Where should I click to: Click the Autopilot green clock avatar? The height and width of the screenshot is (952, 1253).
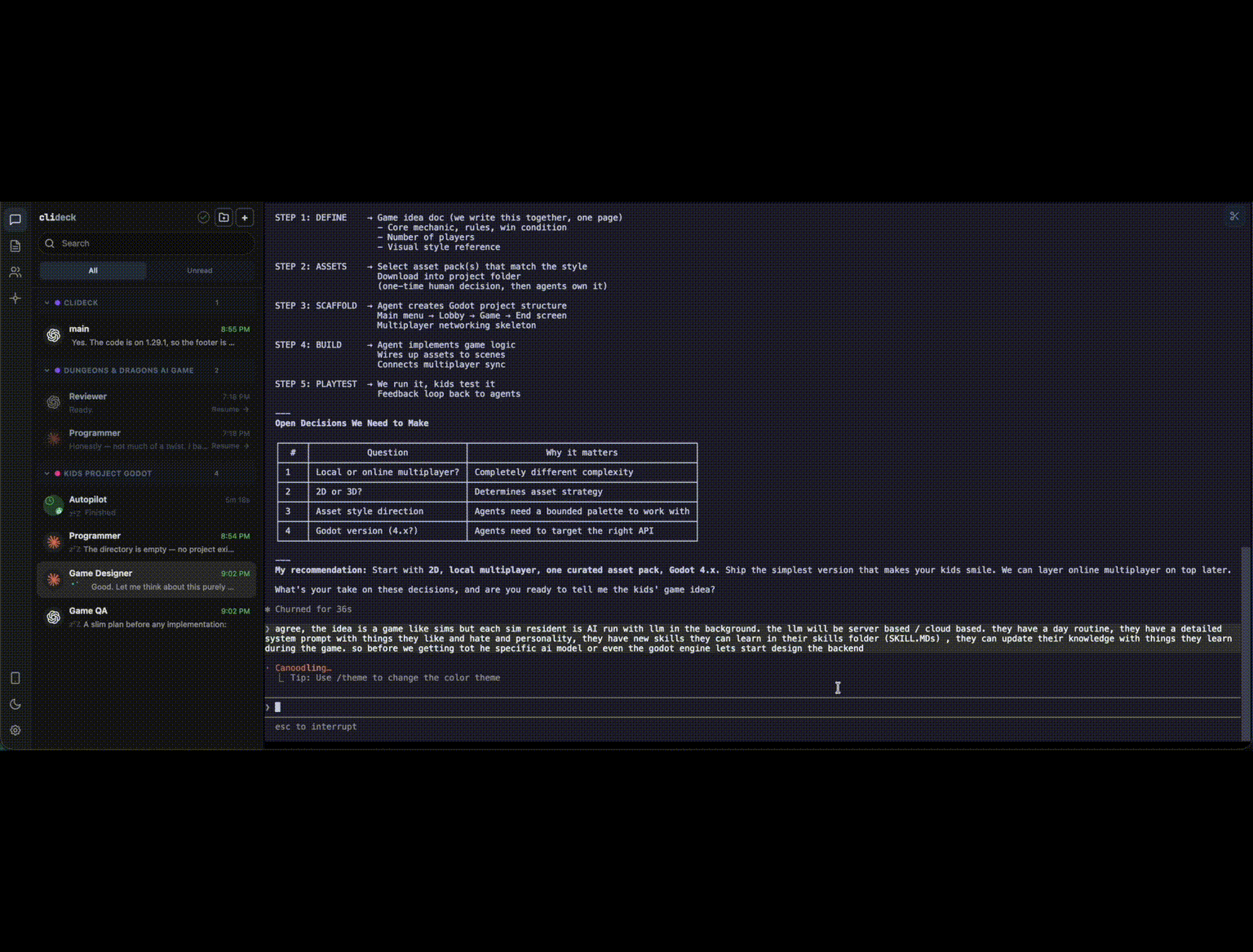tap(53, 505)
